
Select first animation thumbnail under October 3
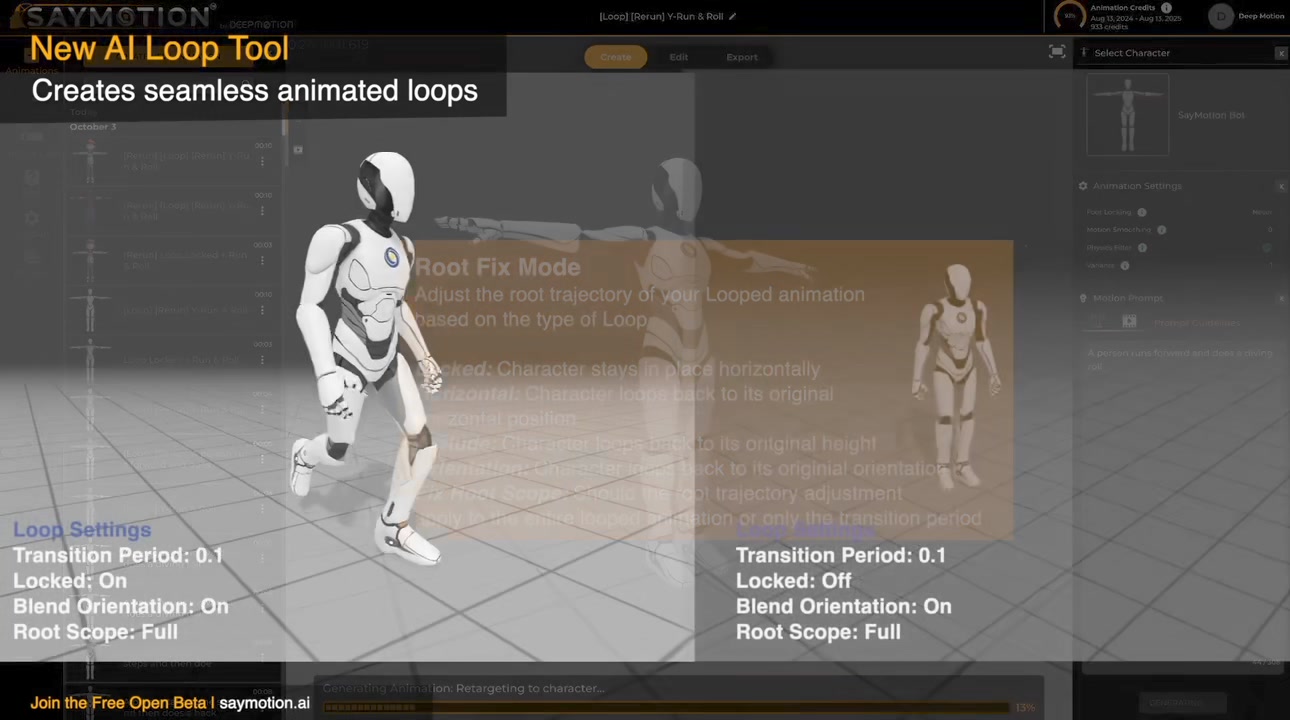point(90,161)
